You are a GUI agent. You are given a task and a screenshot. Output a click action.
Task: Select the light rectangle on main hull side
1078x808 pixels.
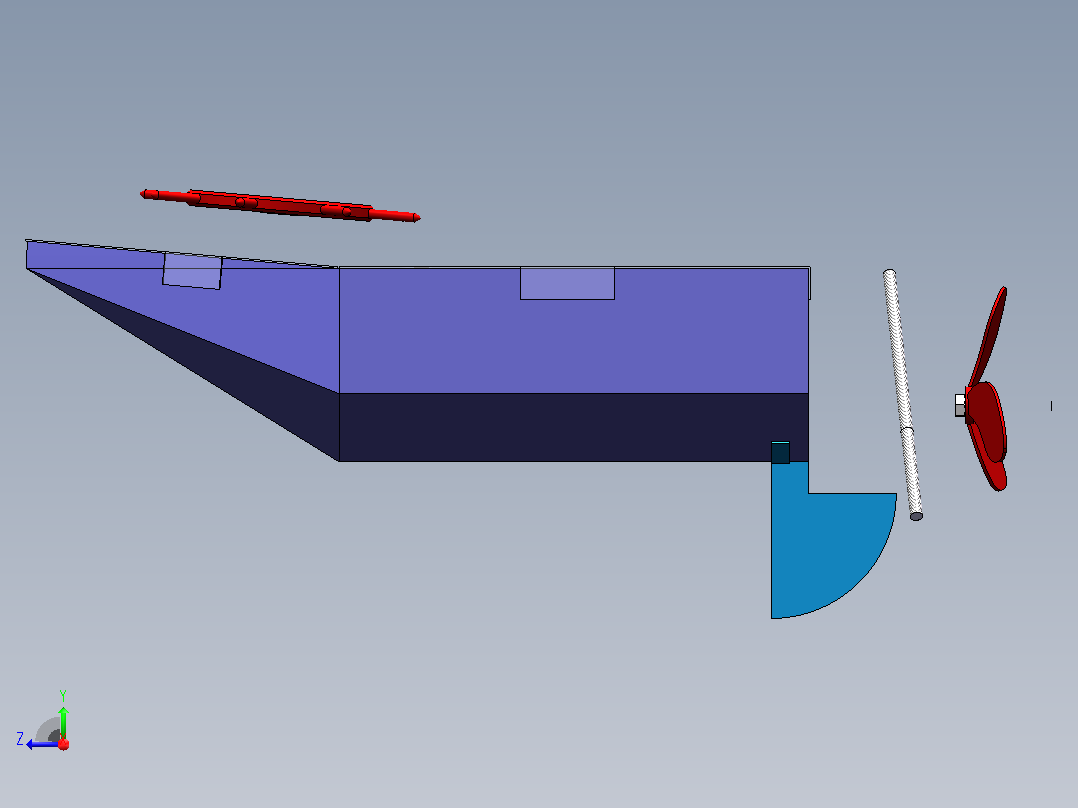[x=567, y=283]
